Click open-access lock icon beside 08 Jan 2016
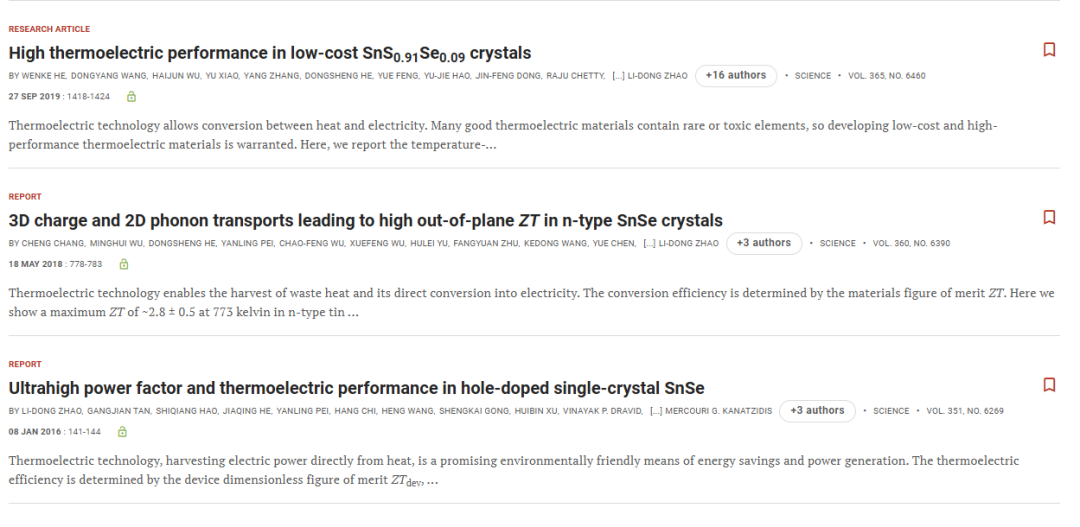 [x=122, y=431]
